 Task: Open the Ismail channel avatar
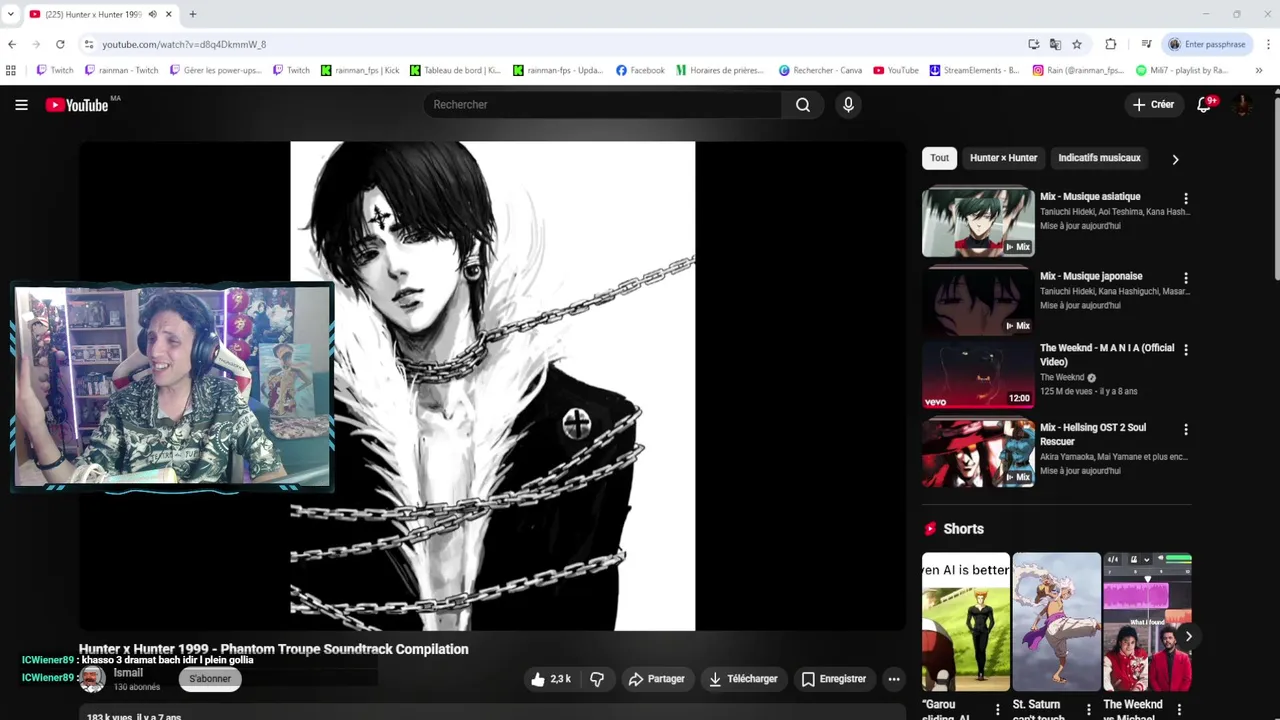(x=93, y=679)
